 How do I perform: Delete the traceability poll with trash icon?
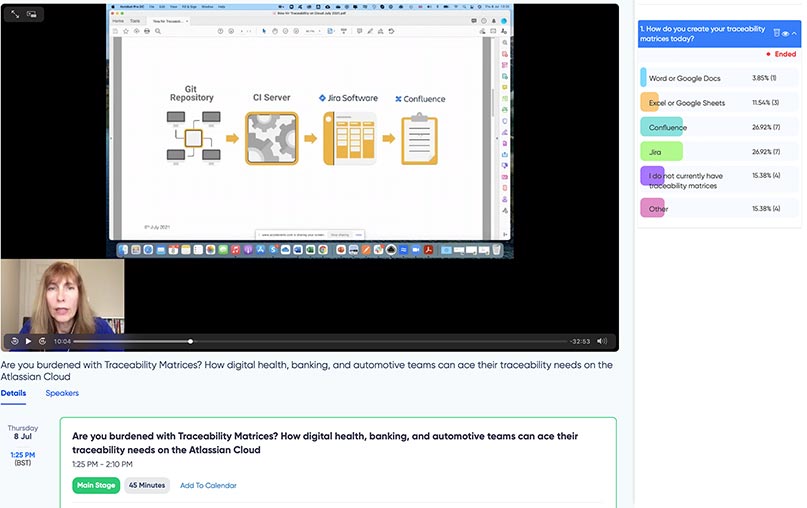(777, 33)
